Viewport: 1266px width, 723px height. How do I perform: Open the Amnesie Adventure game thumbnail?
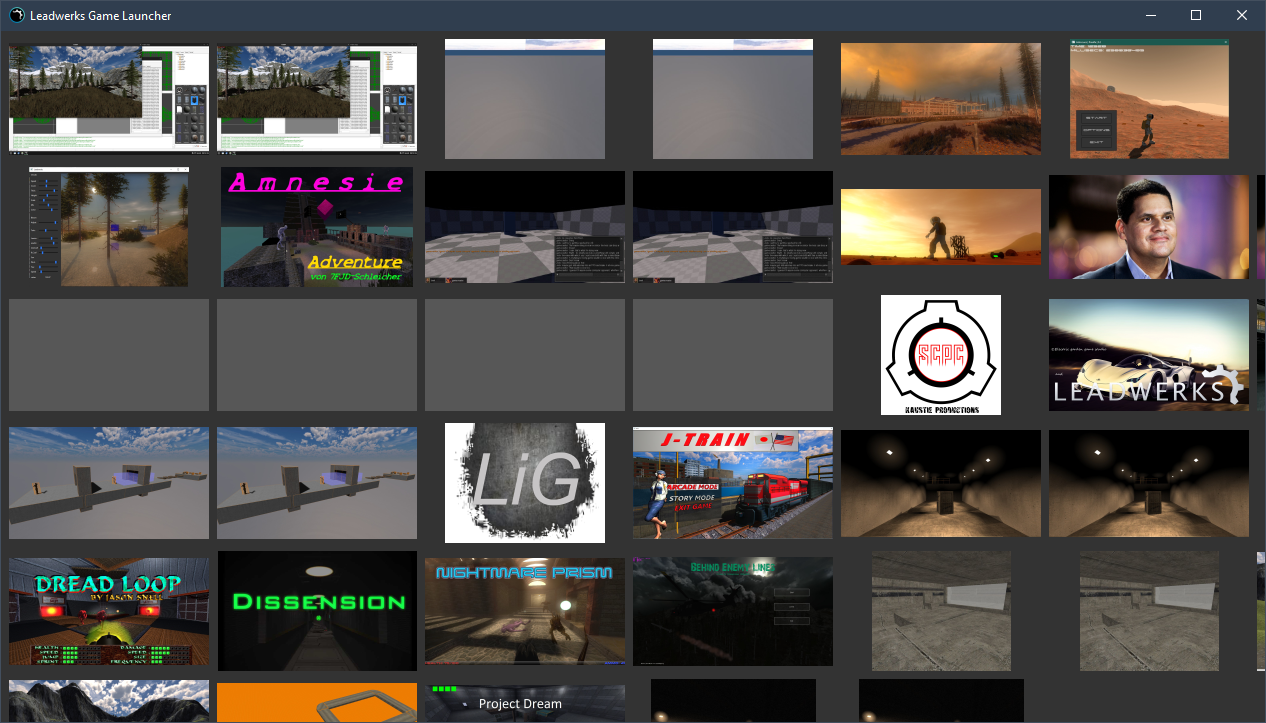tap(317, 227)
